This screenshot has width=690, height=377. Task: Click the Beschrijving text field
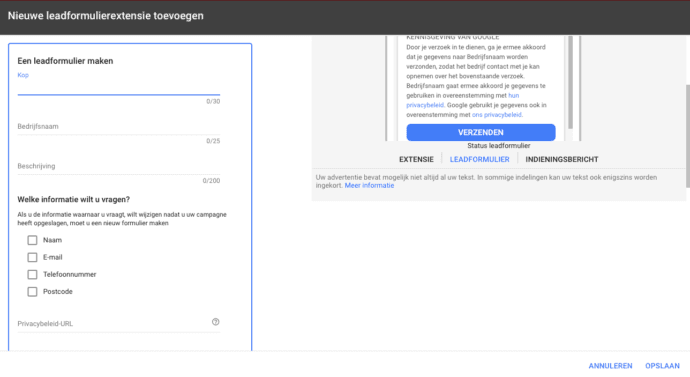pyautogui.click(x=119, y=166)
